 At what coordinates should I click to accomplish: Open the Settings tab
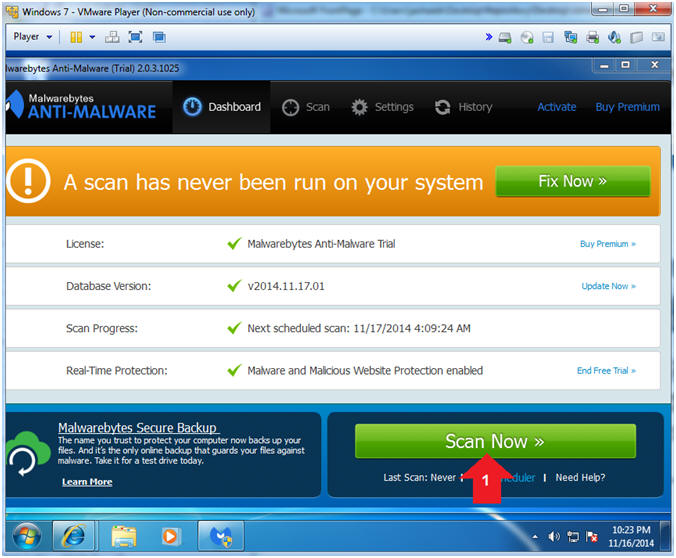382,107
